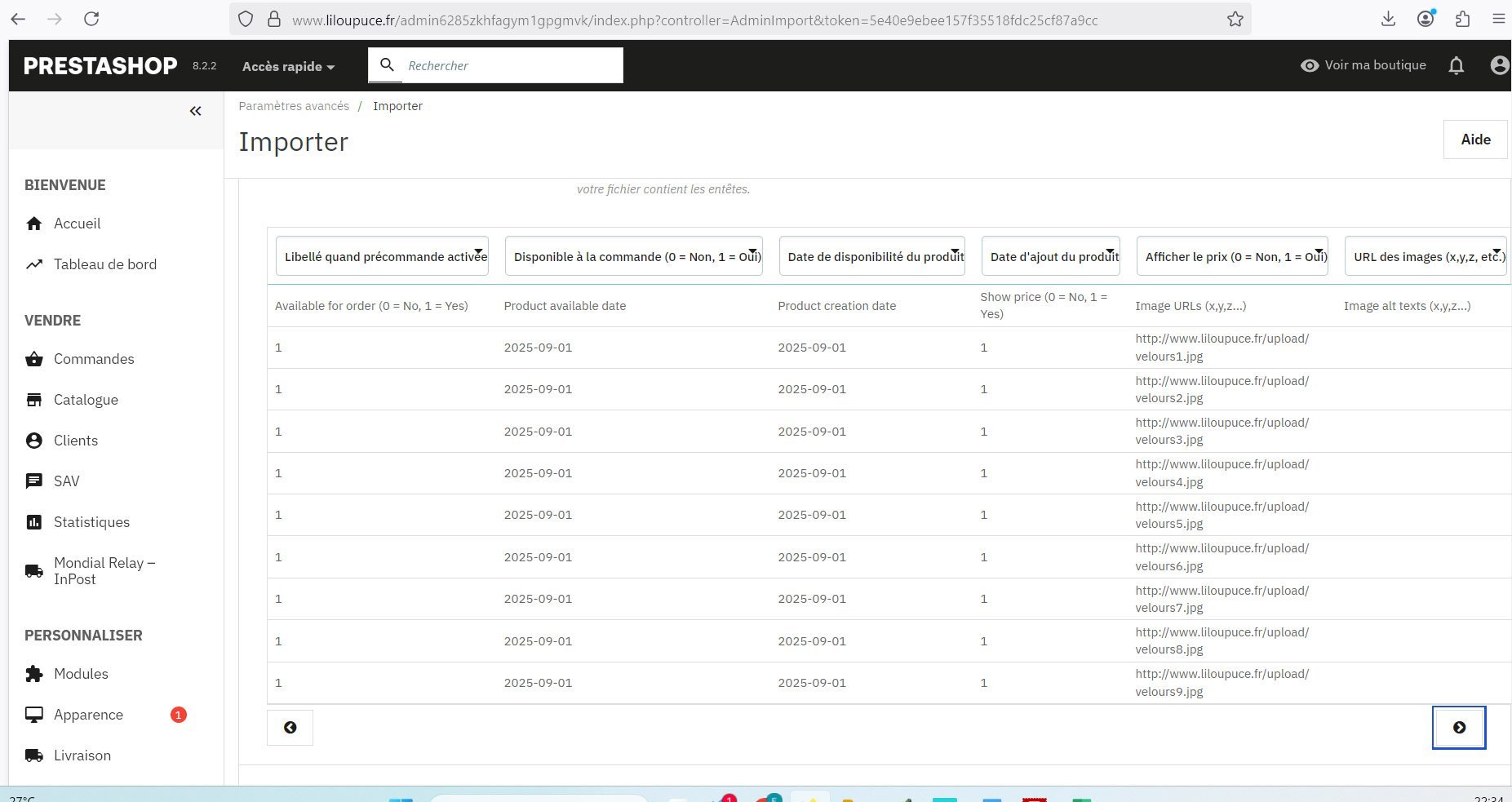Screen dimensions: 1512x802
Task: Click the PrestaShop logo
Action: click(100, 65)
